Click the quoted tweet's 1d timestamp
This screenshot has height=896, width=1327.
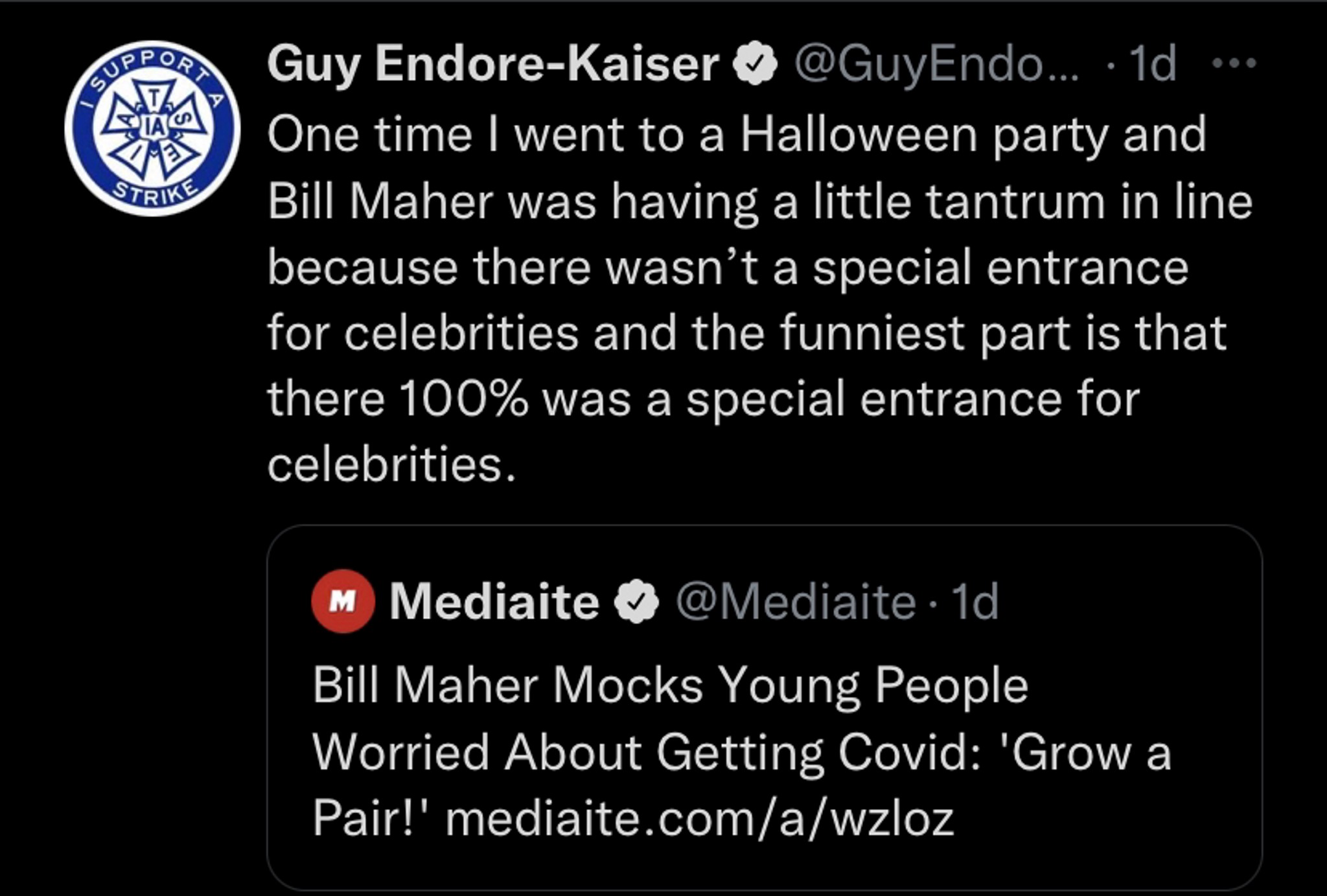click(975, 601)
